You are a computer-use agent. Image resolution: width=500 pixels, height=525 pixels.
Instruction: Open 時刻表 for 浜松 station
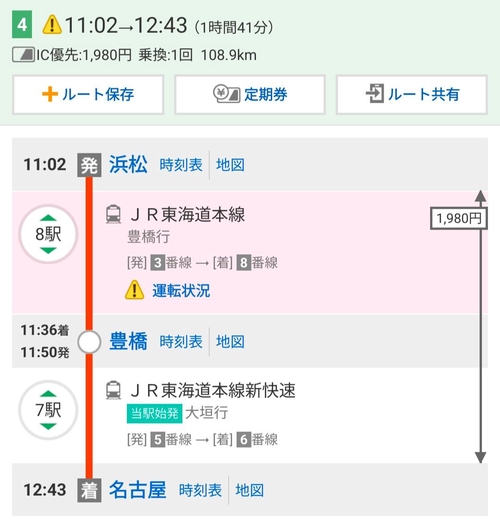[181, 165]
